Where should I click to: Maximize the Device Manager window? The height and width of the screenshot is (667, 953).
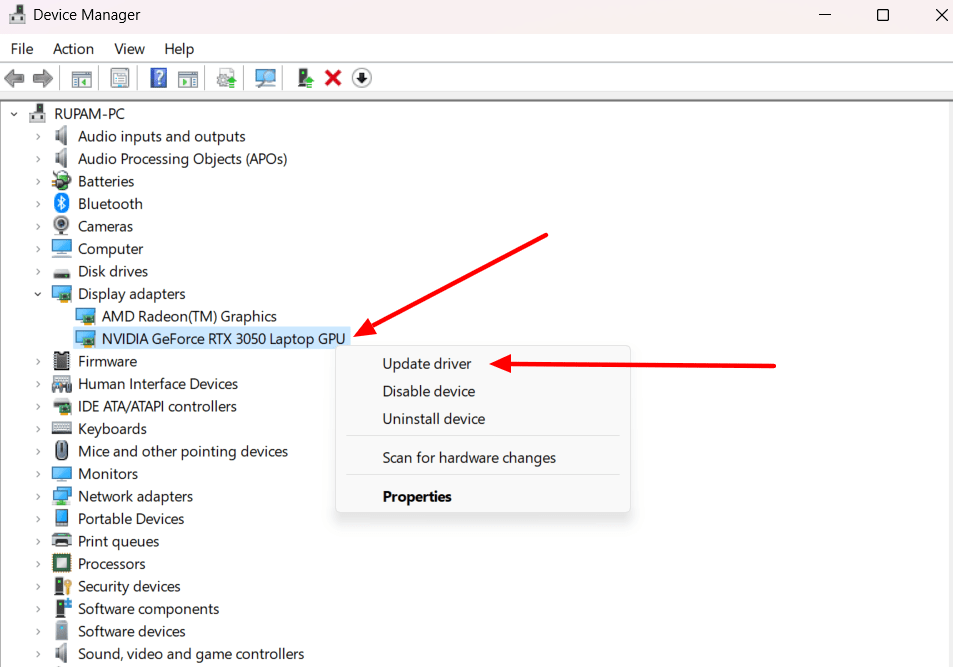pos(882,15)
